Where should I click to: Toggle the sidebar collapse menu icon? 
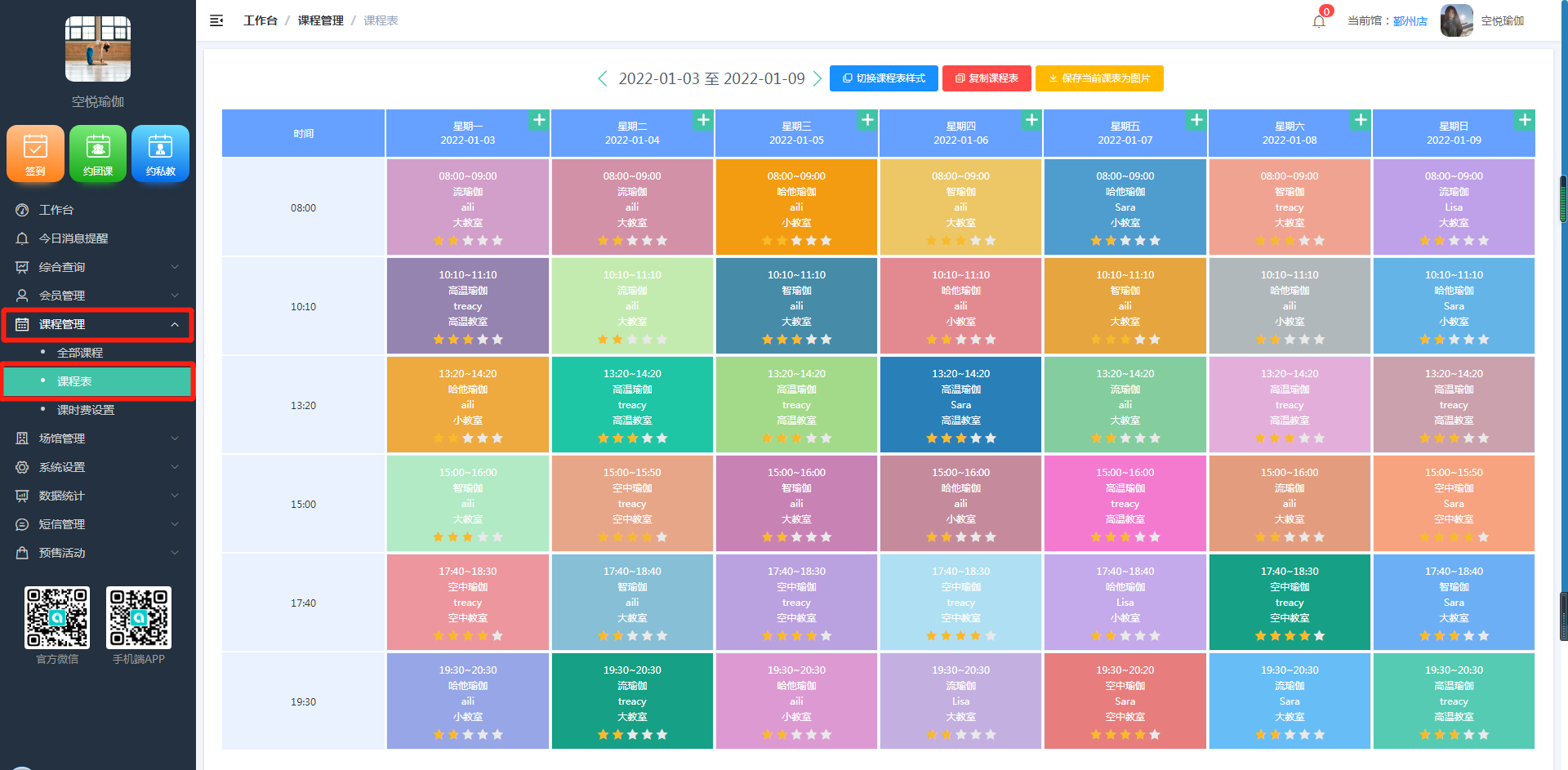coord(216,20)
